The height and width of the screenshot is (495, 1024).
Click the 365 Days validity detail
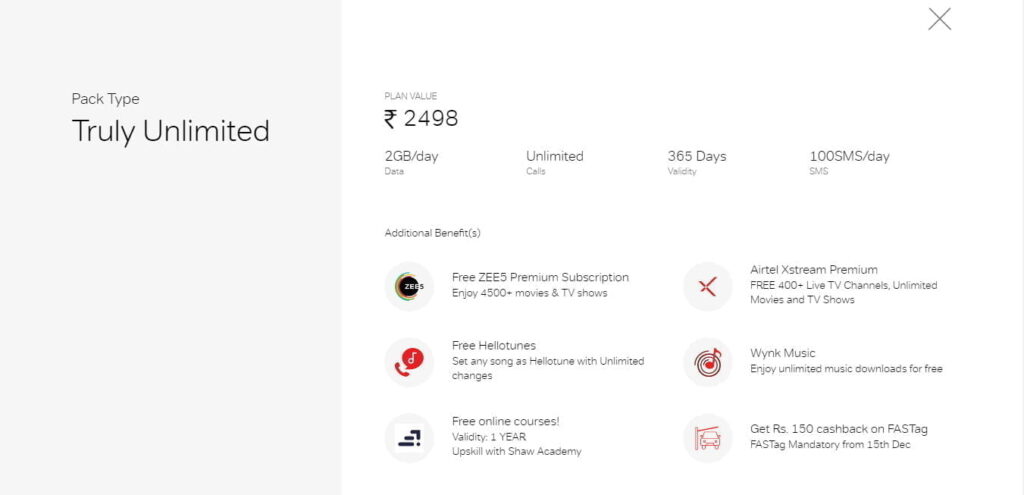pyautogui.click(x=697, y=157)
